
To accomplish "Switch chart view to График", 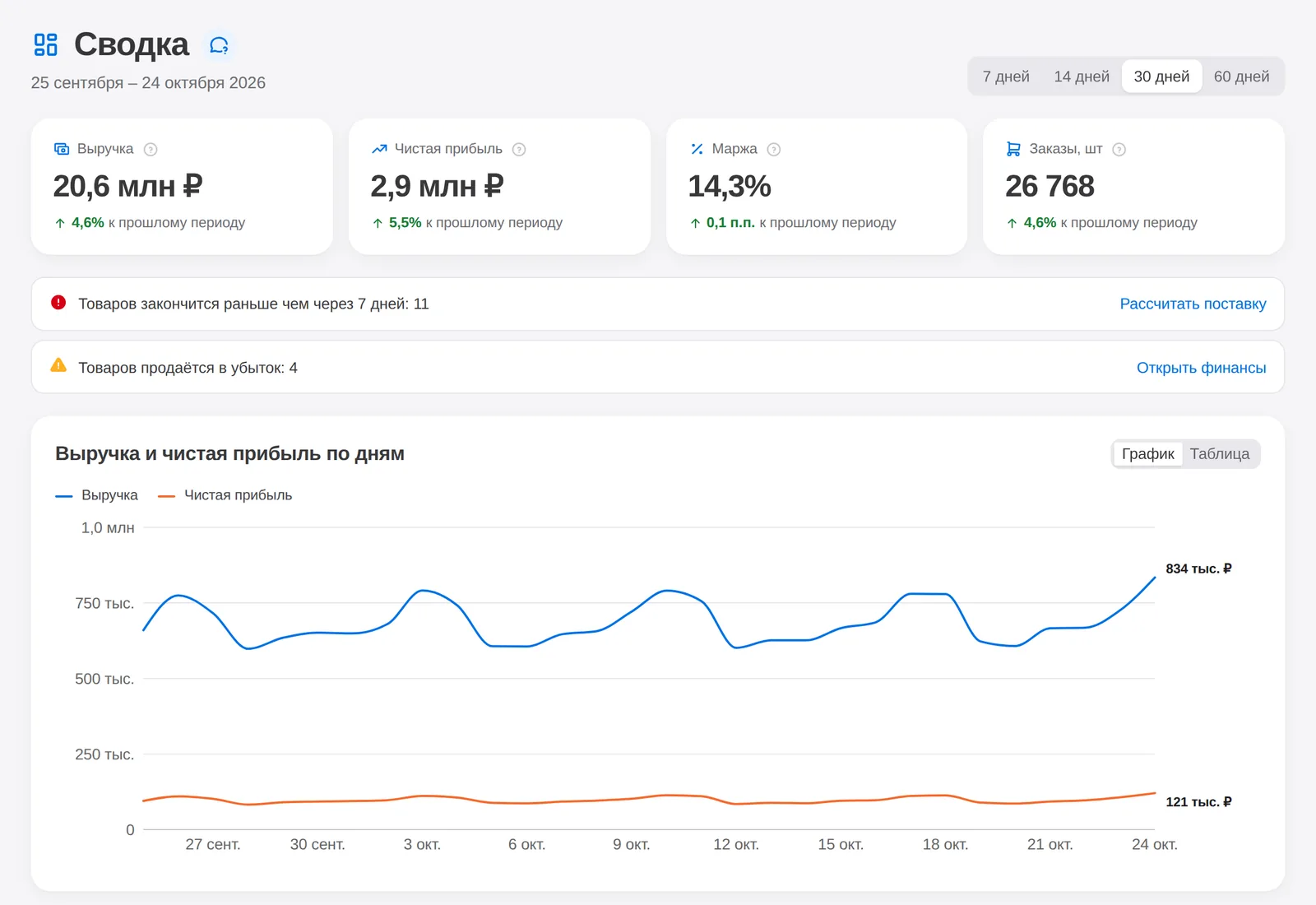I will tap(1148, 454).
